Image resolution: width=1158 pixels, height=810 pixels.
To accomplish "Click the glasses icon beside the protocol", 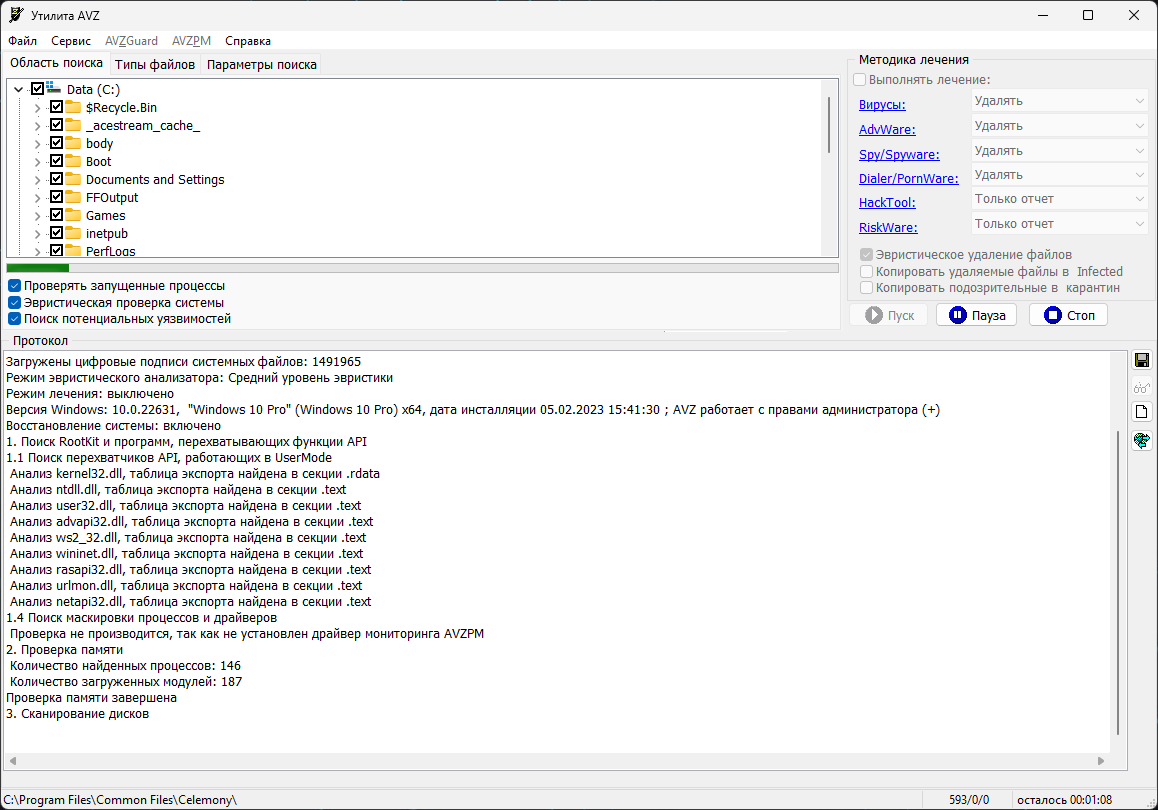I will 1141,387.
